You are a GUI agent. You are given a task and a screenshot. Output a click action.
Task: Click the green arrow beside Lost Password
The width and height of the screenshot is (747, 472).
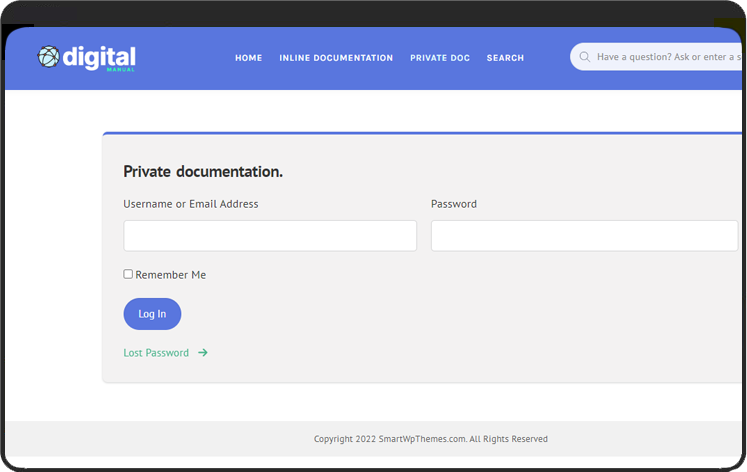tap(203, 353)
